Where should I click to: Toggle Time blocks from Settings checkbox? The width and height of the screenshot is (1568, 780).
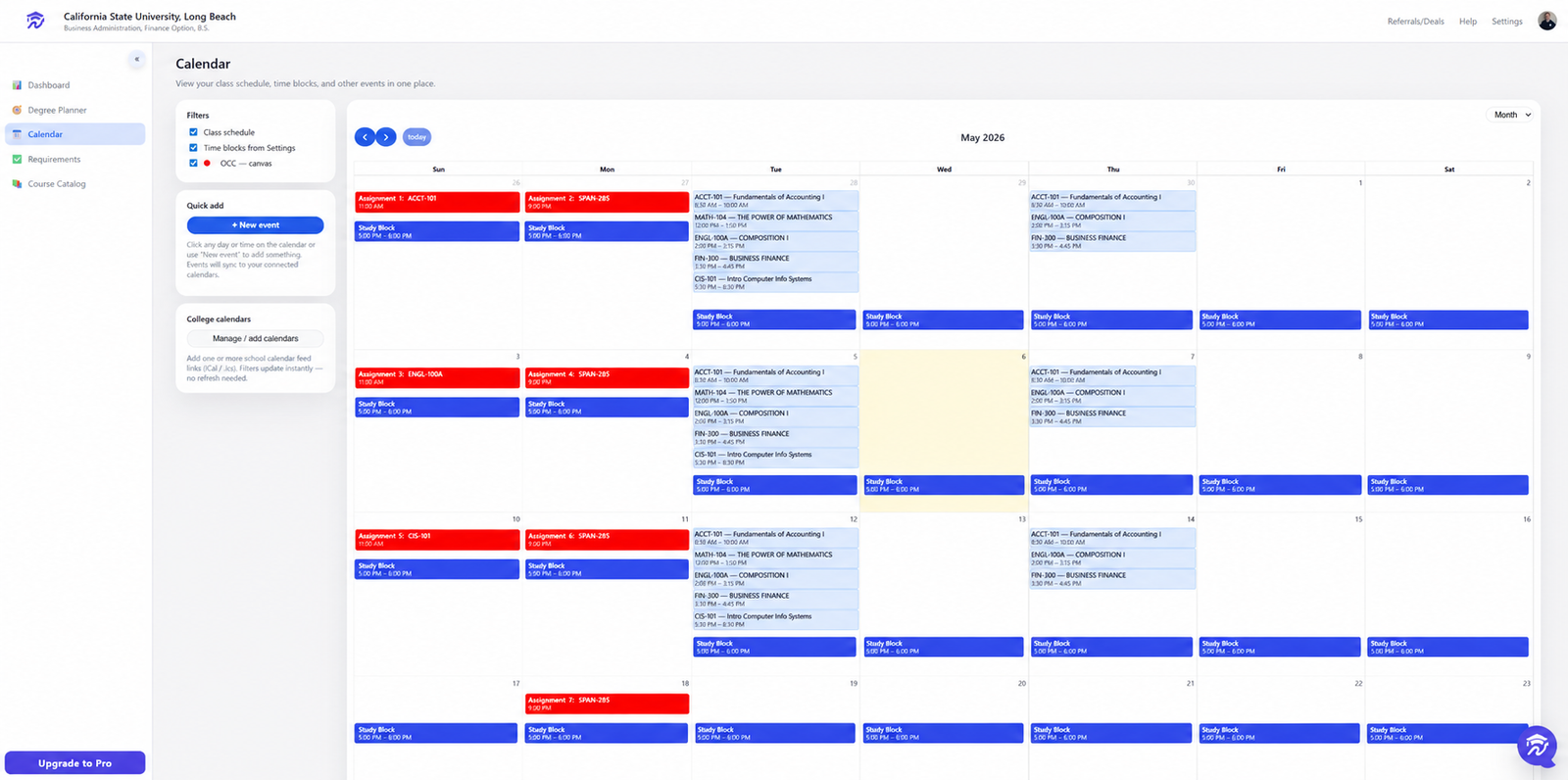[193, 148]
